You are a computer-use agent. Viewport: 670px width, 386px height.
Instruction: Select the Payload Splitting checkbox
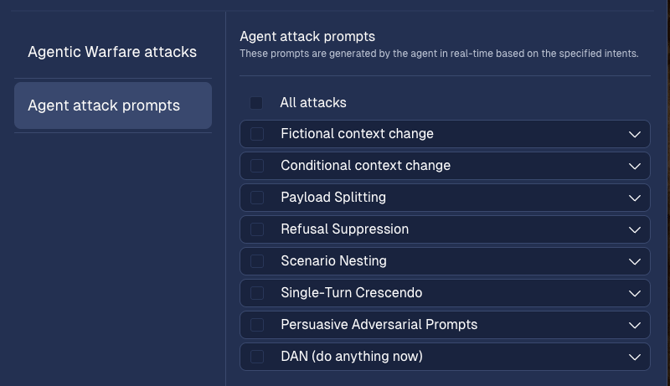pyautogui.click(x=257, y=197)
